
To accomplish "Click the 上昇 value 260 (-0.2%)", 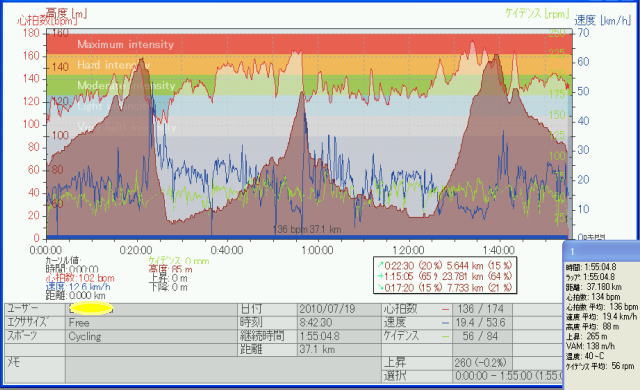I will tap(480, 363).
